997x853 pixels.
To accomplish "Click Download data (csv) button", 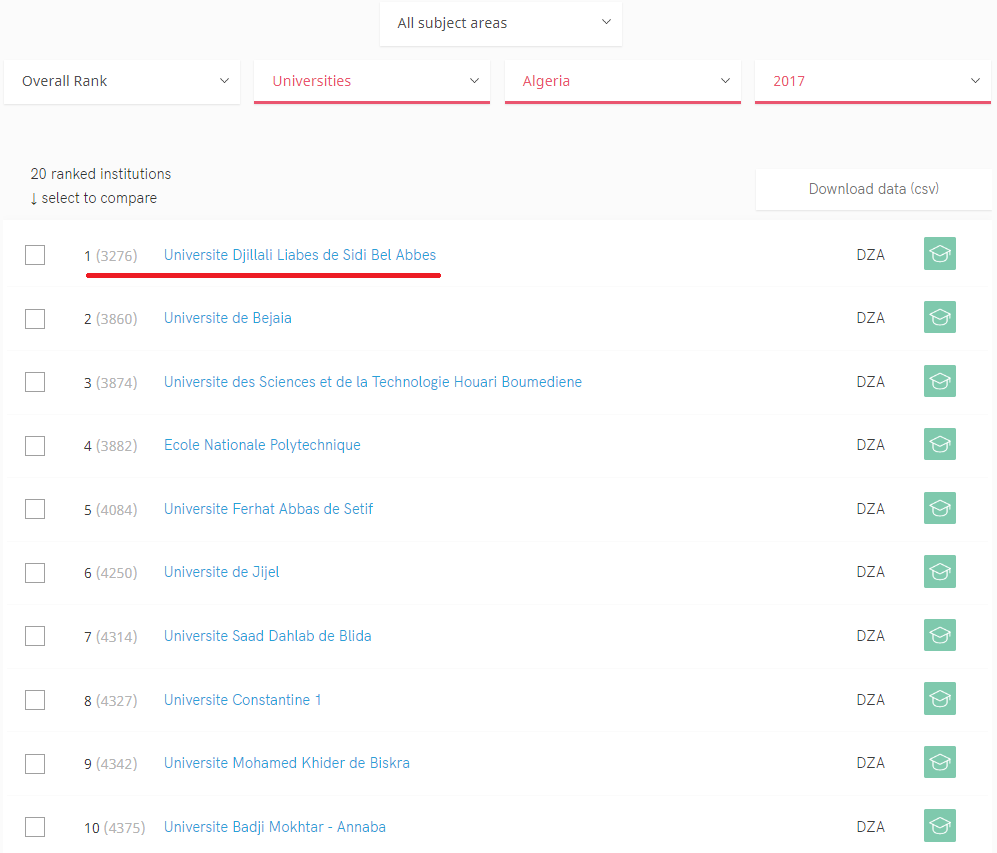I will click(873, 189).
